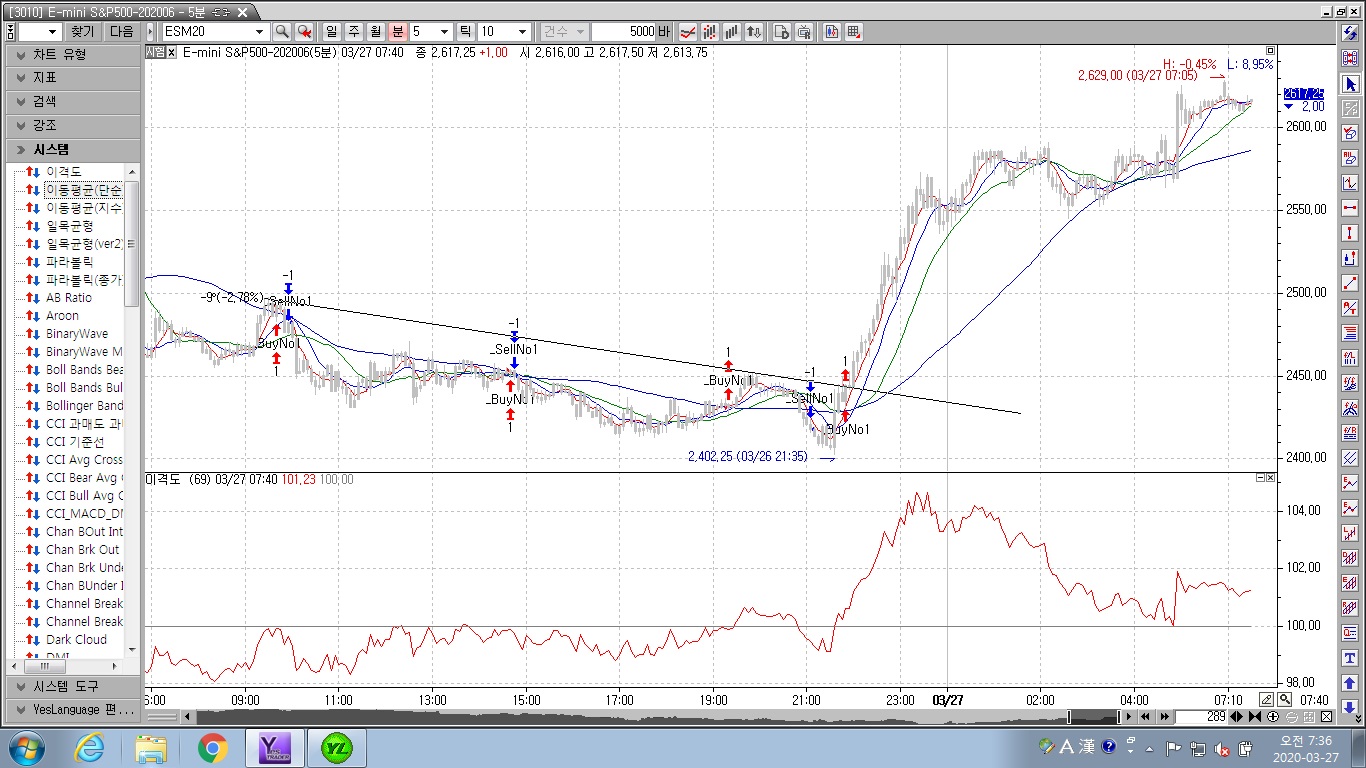Click the magnifier search icon beside ESM20

[282, 32]
